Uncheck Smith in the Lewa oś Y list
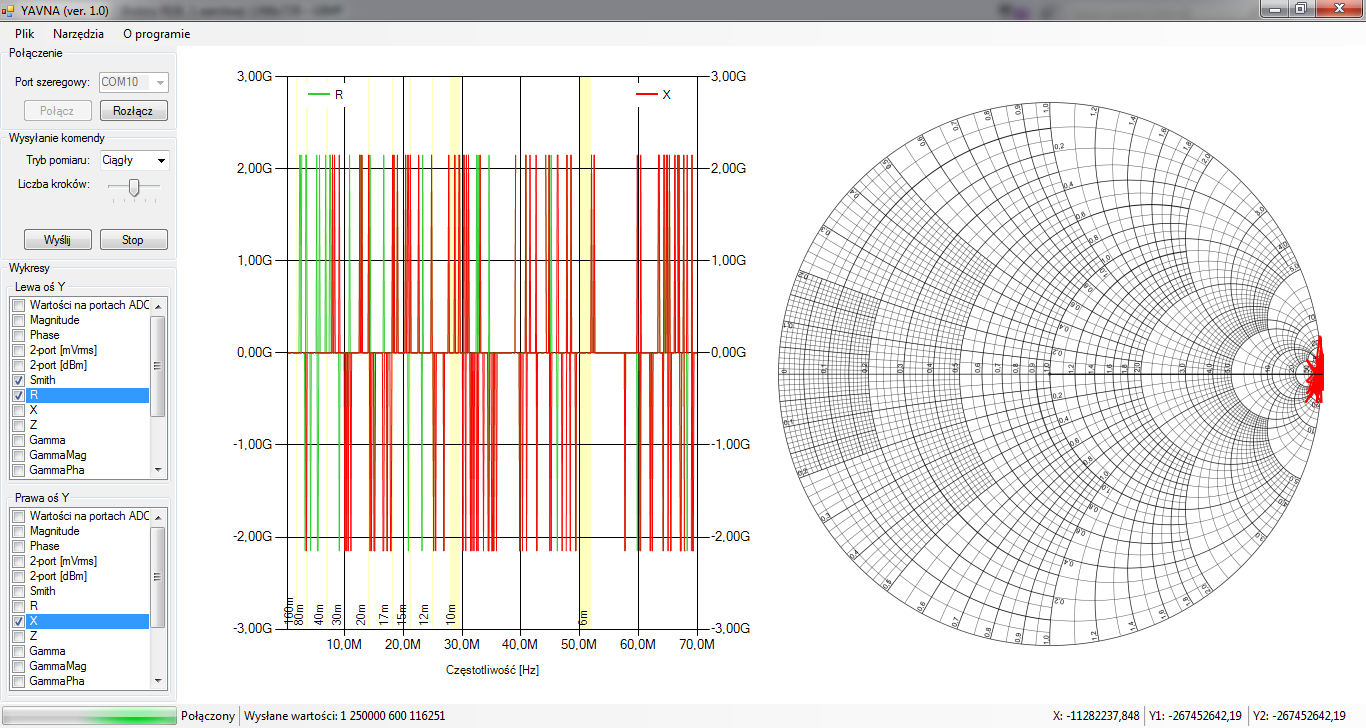 [18, 381]
